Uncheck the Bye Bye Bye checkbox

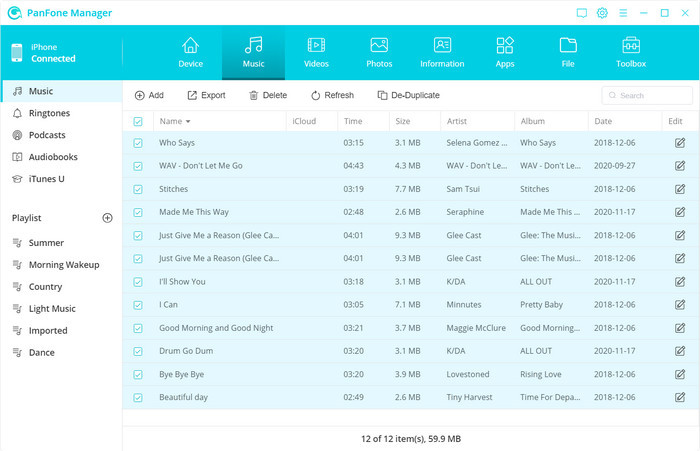(138, 375)
